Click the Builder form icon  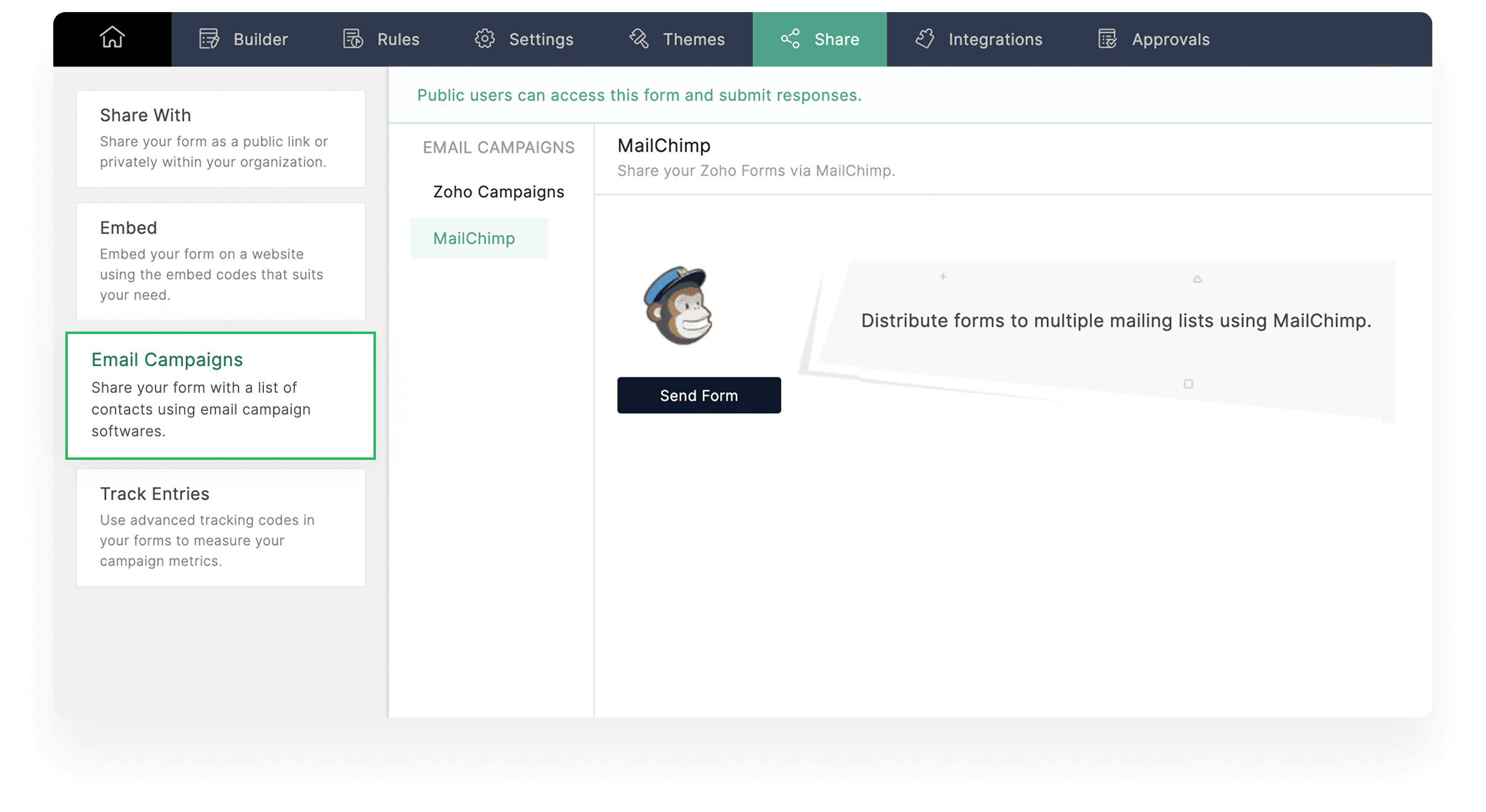pos(209,39)
